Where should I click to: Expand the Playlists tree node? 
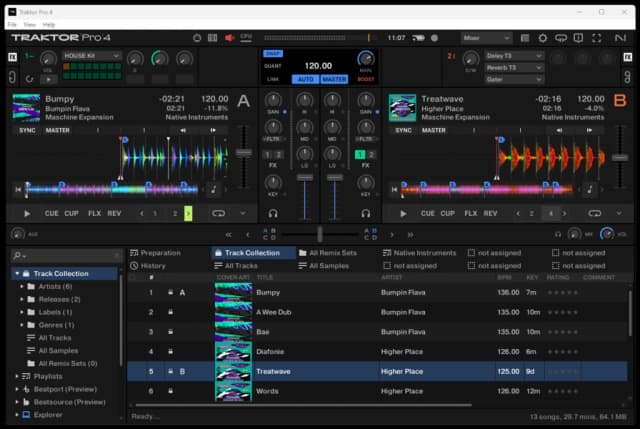(17, 376)
